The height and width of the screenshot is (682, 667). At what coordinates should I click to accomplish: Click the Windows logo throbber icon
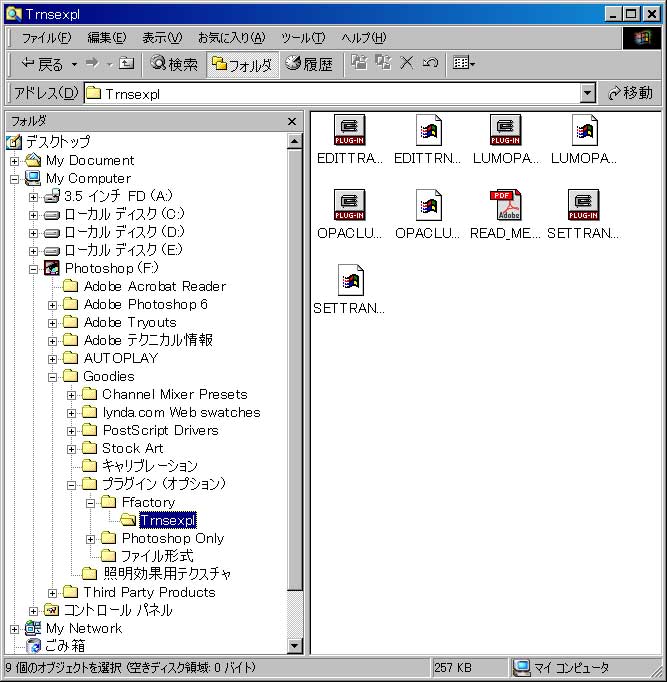[642, 38]
